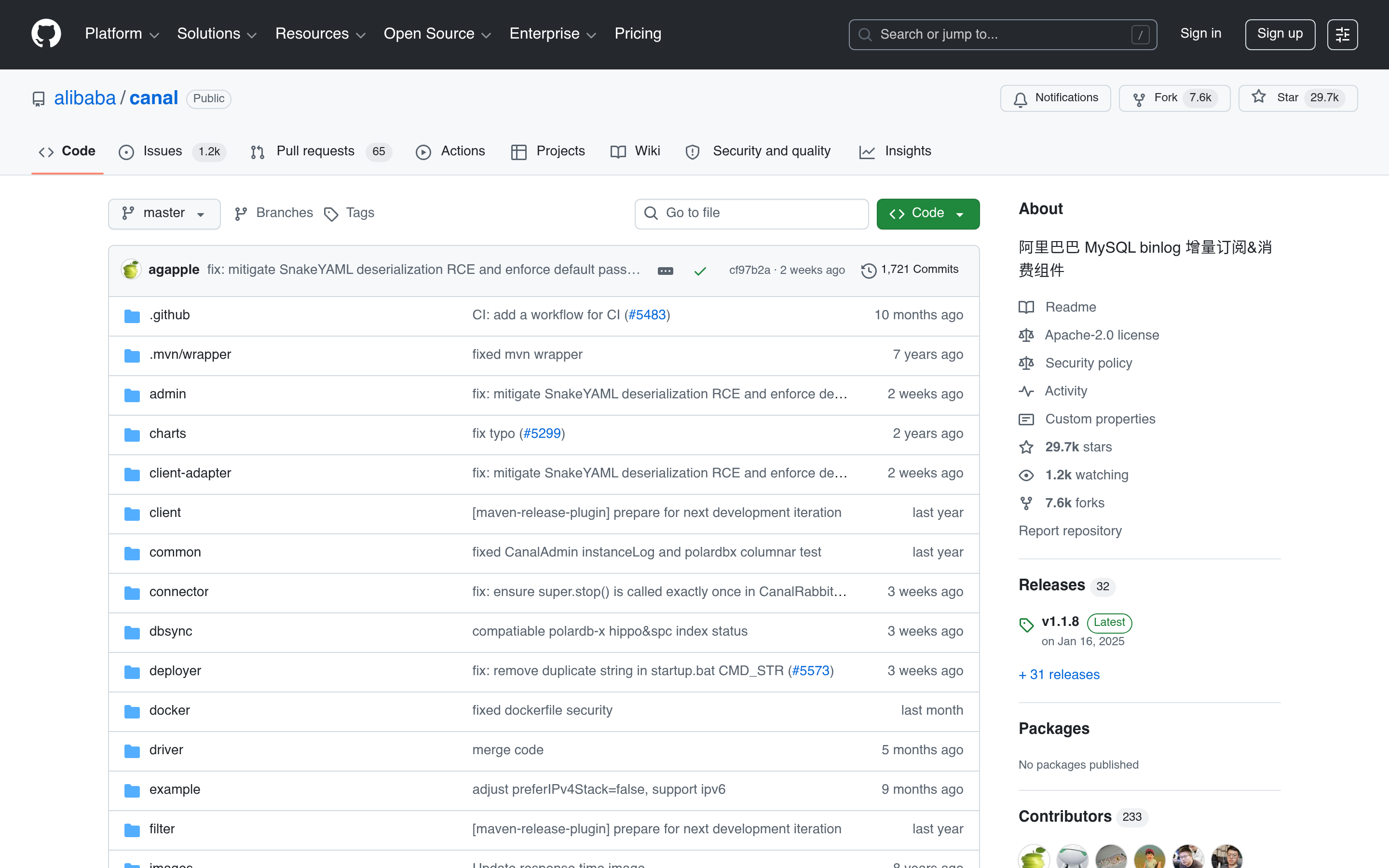Open the 1,721 Commits history
Viewport: 1389px width, 868px height.
point(910,270)
